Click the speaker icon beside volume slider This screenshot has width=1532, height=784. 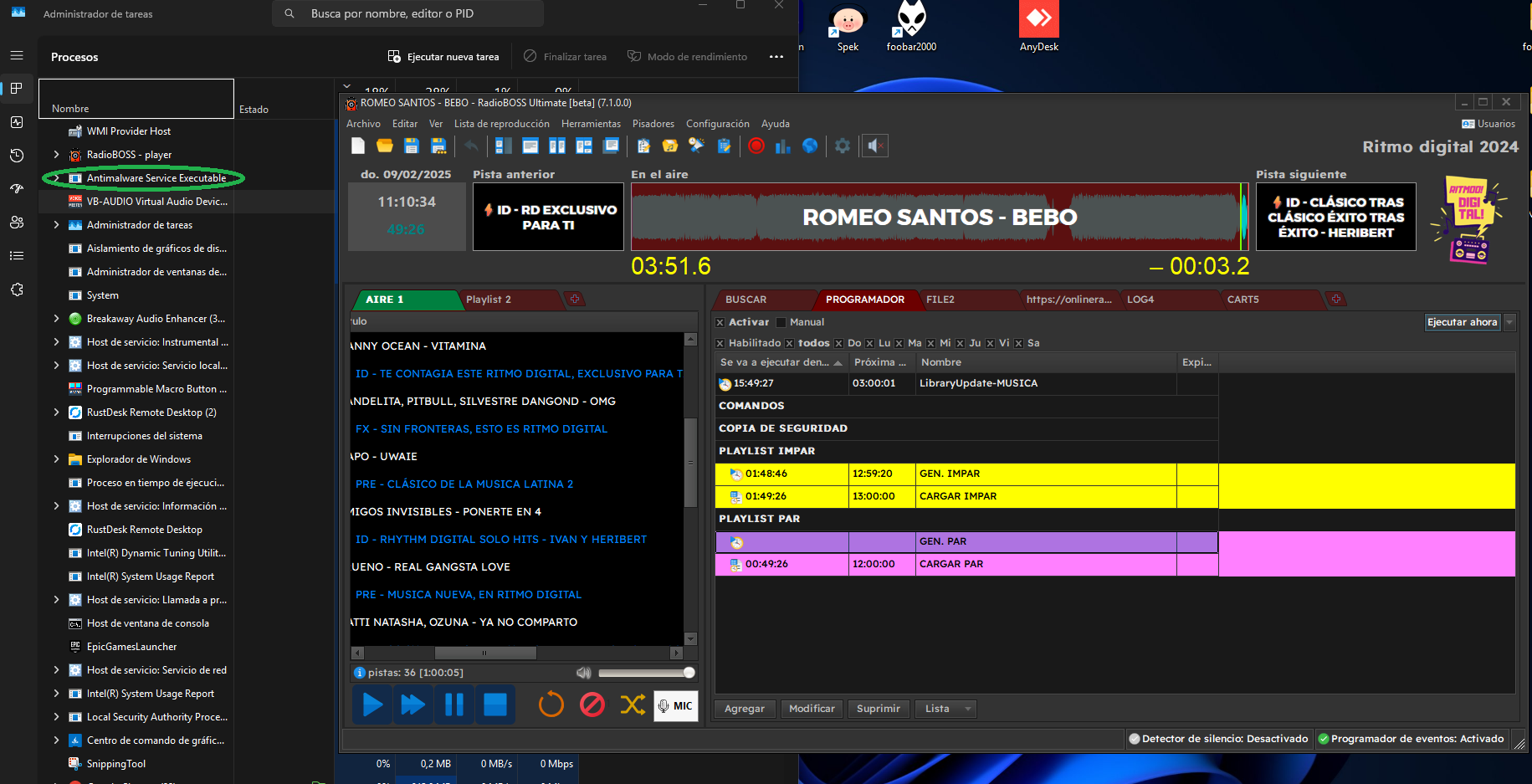point(584,673)
